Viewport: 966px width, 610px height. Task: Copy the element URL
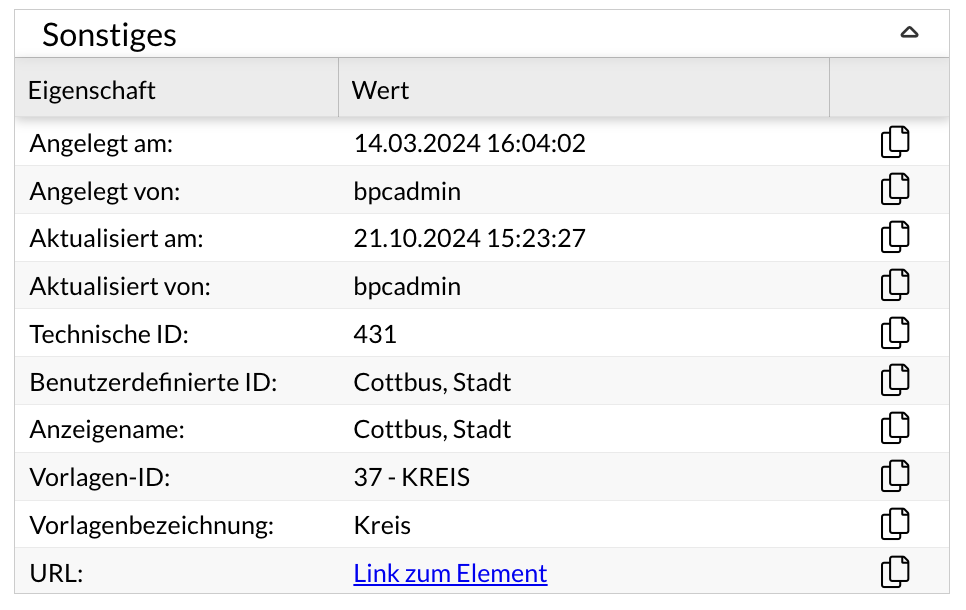click(x=895, y=572)
